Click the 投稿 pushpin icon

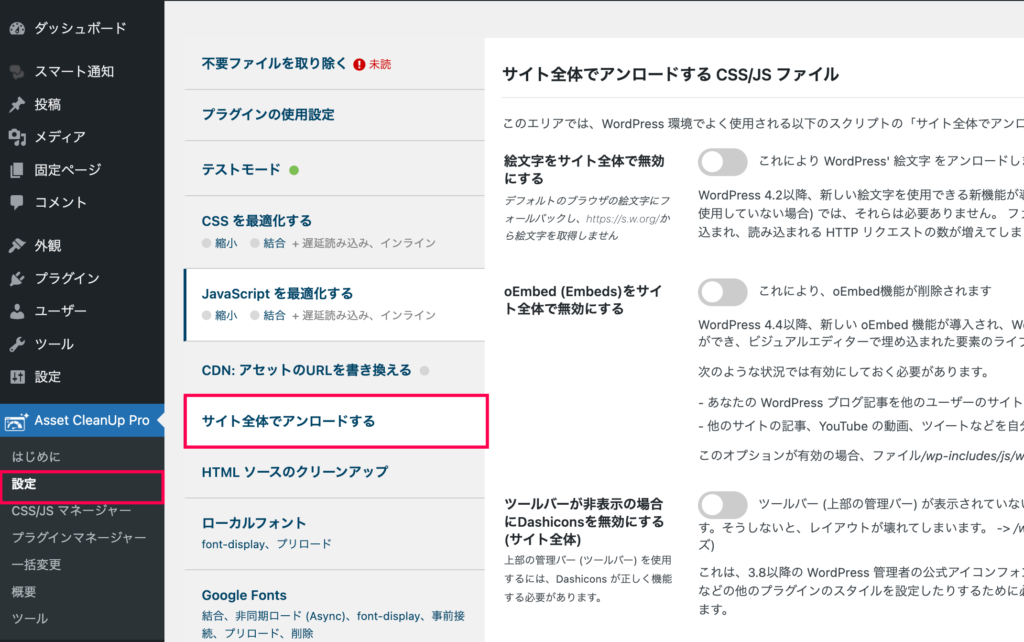[x=17, y=104]
